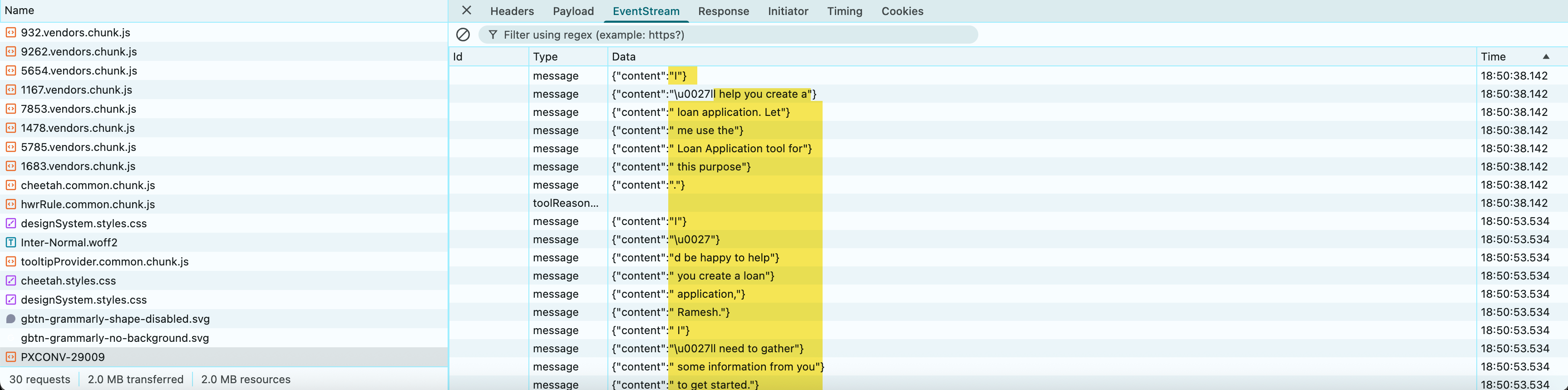View the Cookies tab
Image resolution: width=1568 pixels, height=390 pixels.
[x=902, y=11]
